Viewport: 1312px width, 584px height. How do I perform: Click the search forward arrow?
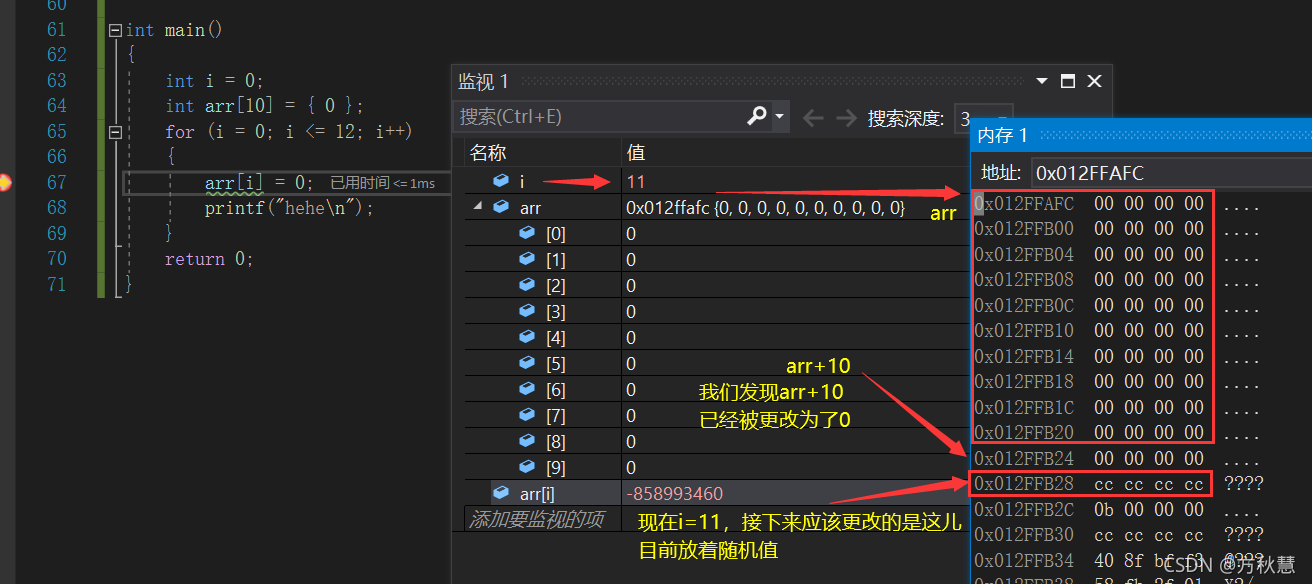click(846, 118)
